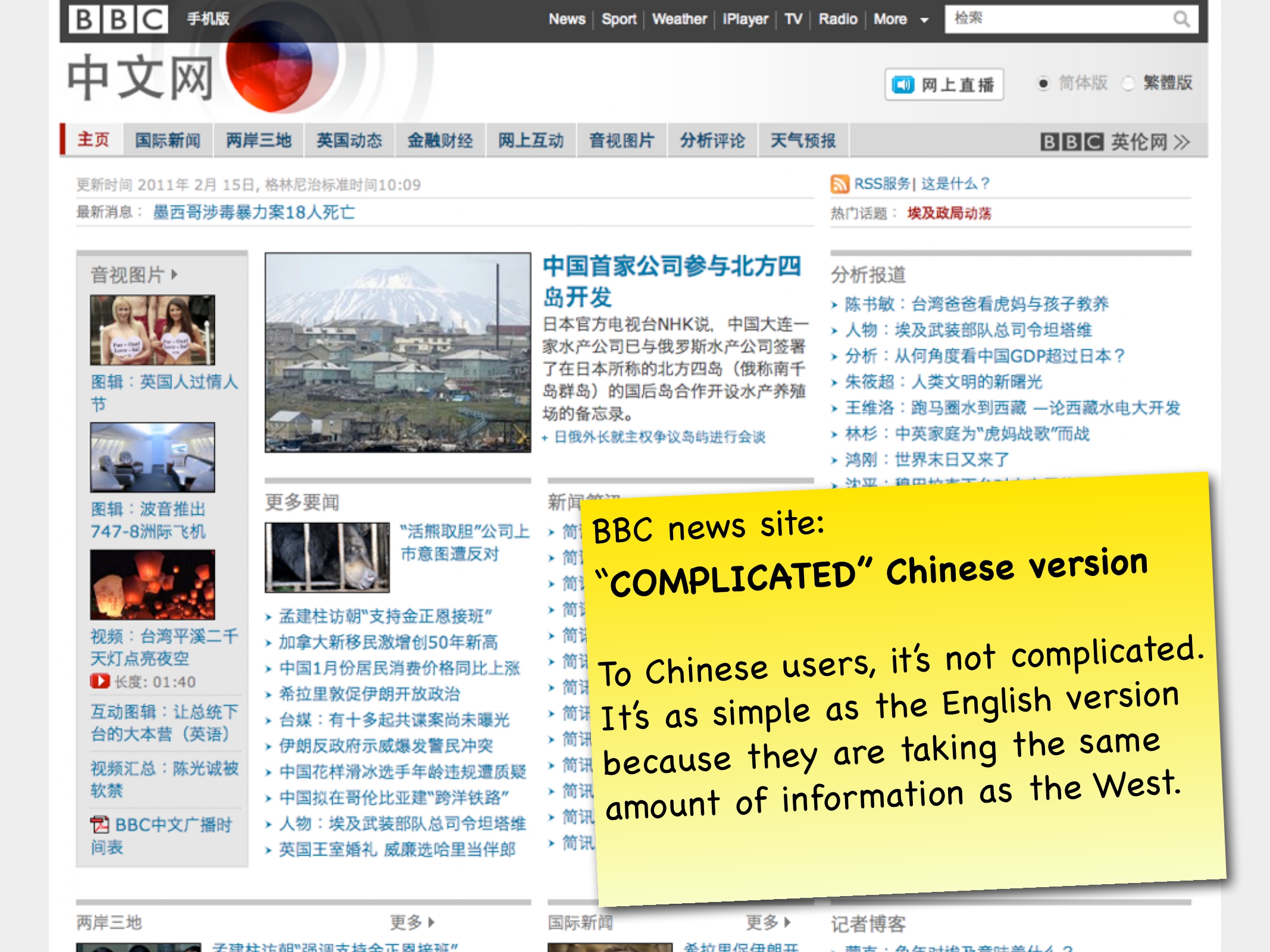Open 图辑：英国人过情人节 link
The width and height of the screenshot is (1270, 952).
[164, 393]
